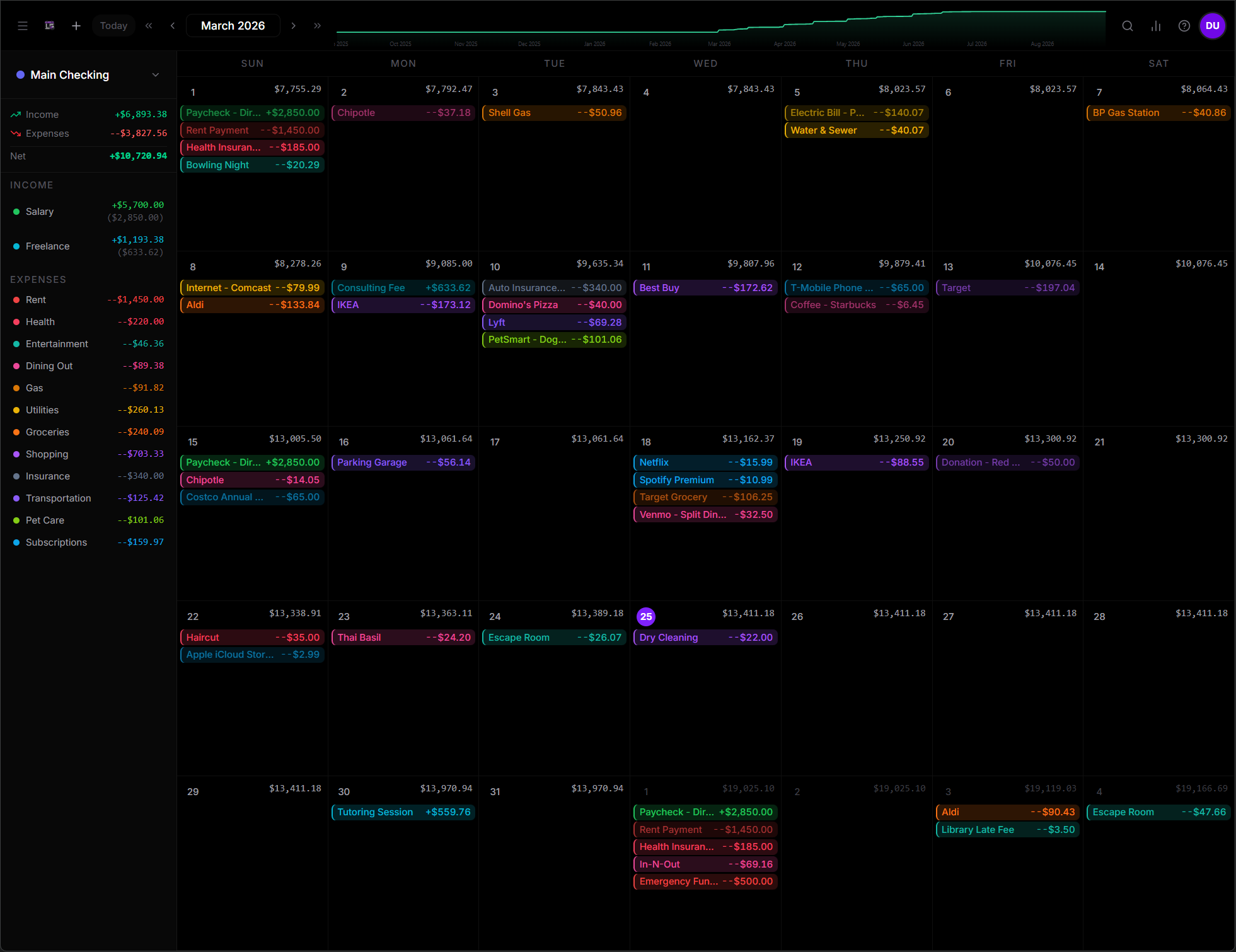Collapse the EXPENSES section
1236x952 pixels.
pyautogui.click(x=38, y=279)
